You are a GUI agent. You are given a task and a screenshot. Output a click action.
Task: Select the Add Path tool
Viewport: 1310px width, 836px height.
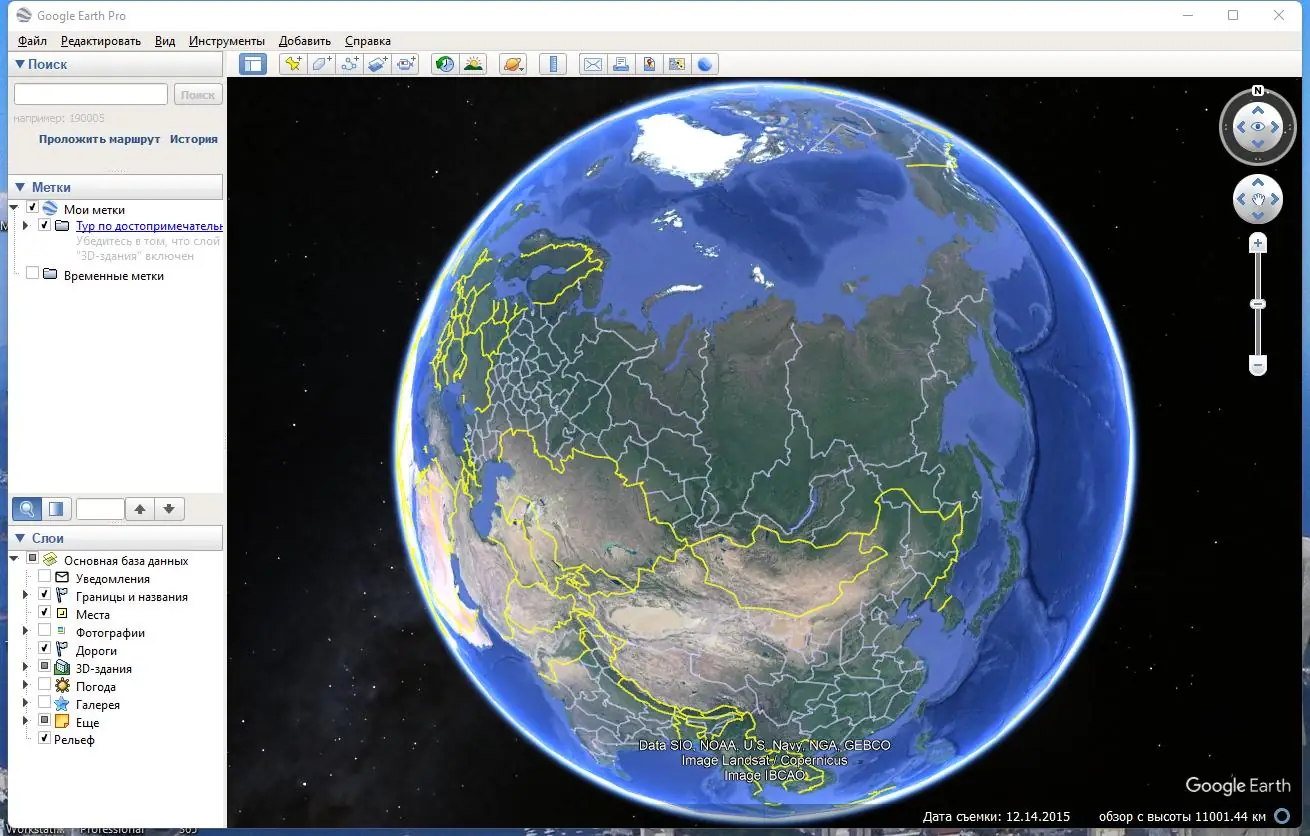[349, 63]
